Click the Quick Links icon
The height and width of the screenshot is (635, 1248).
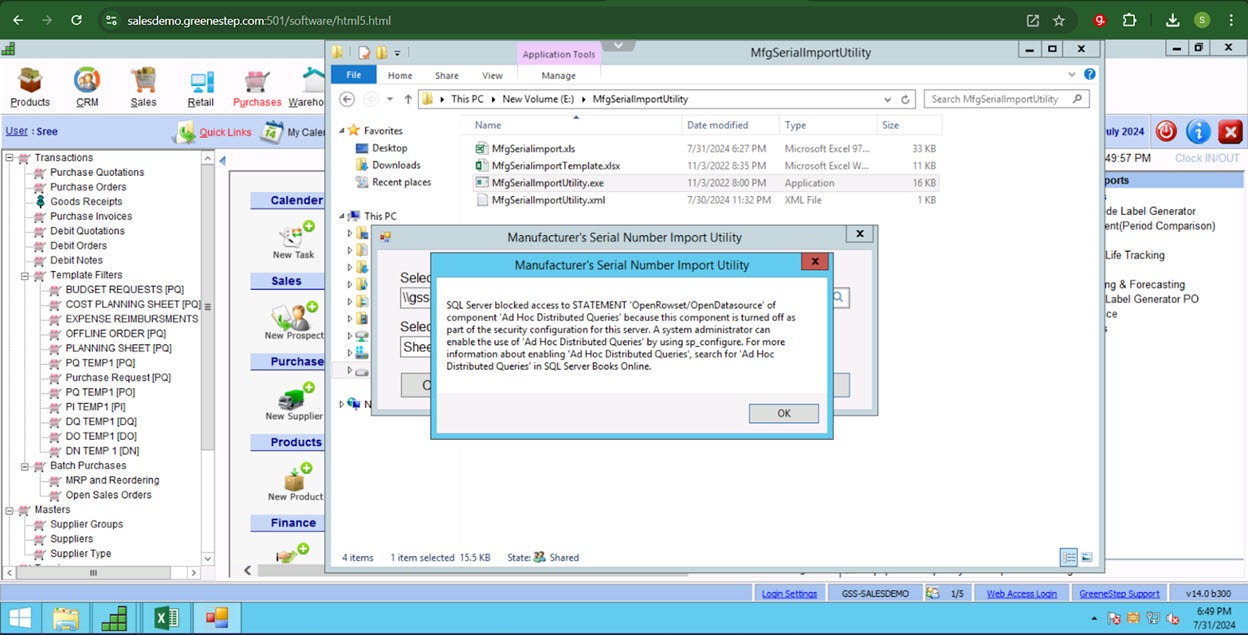186,132
